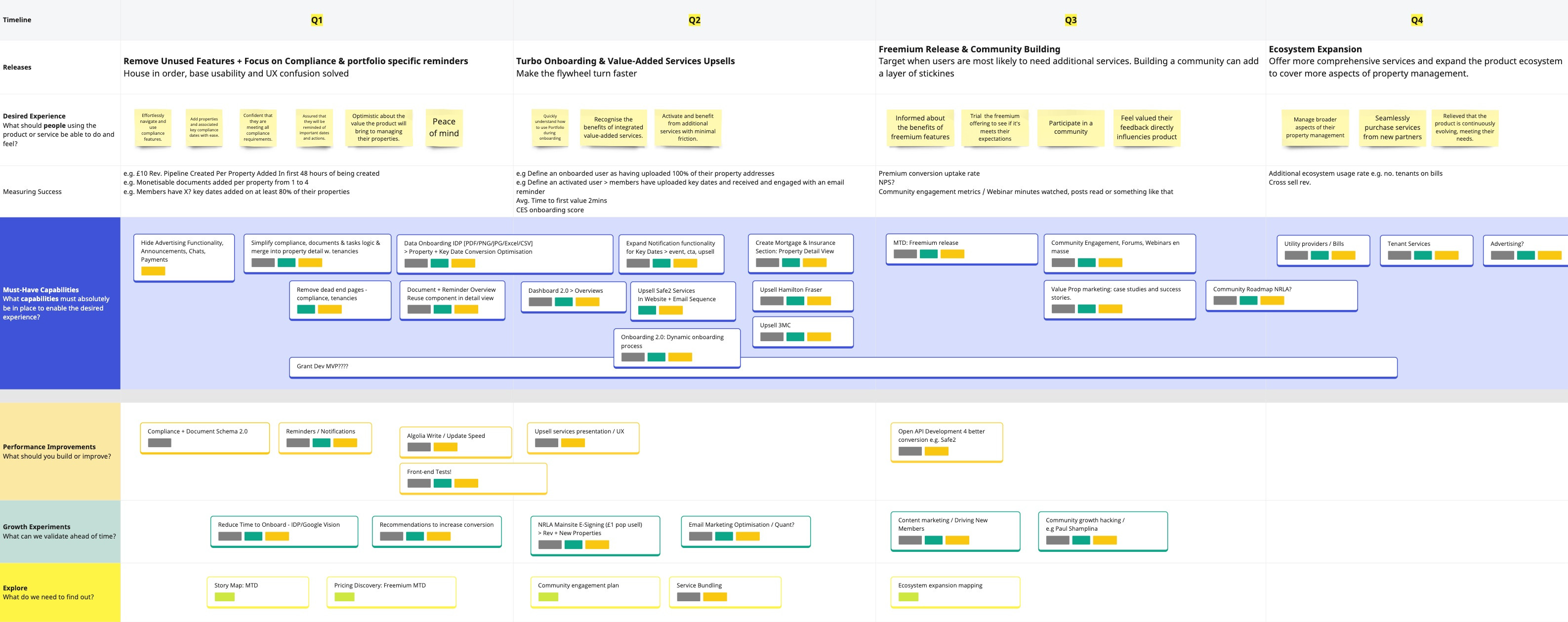Open the 'Data Onboarding IDP' card
Image resolution: width=1568 pixels, height=622 pixels.
[x=504, y=254]
